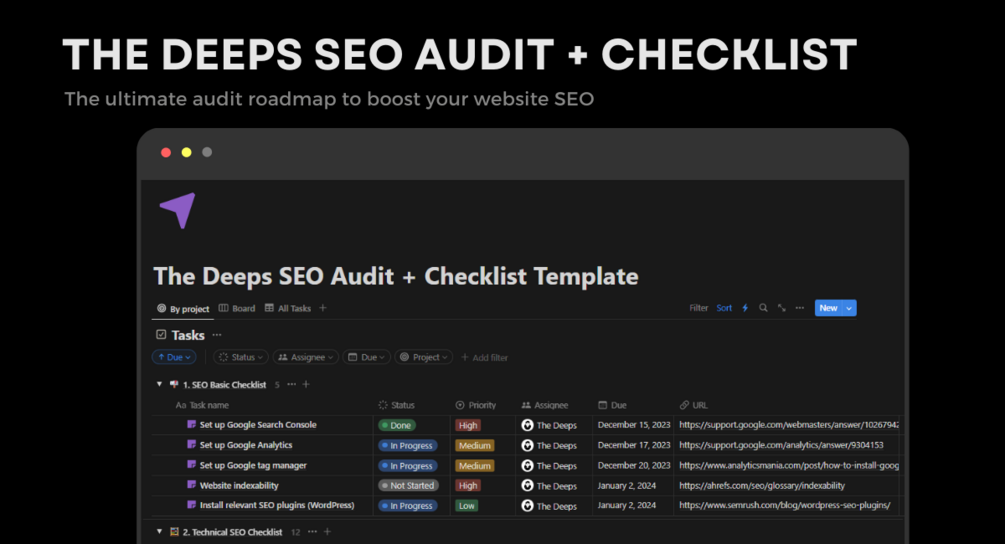
Task: Click the Due column header
Action: pyautogui.click(x=612, y=405)
